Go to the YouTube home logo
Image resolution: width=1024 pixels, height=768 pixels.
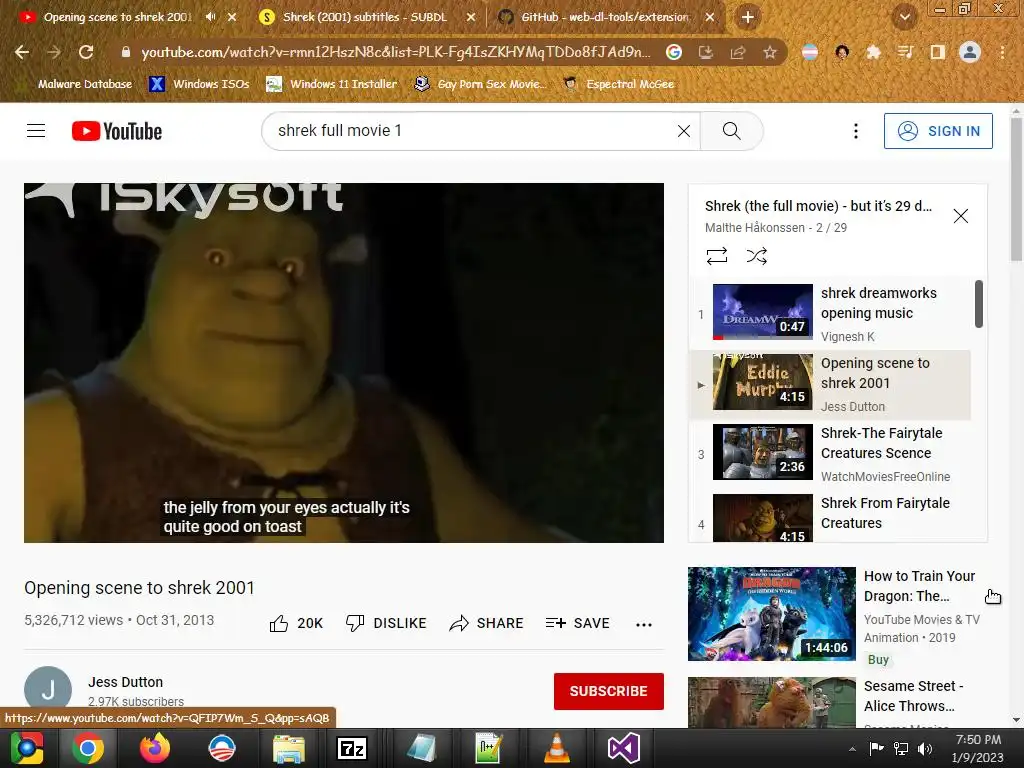click(x=117, y=131)
